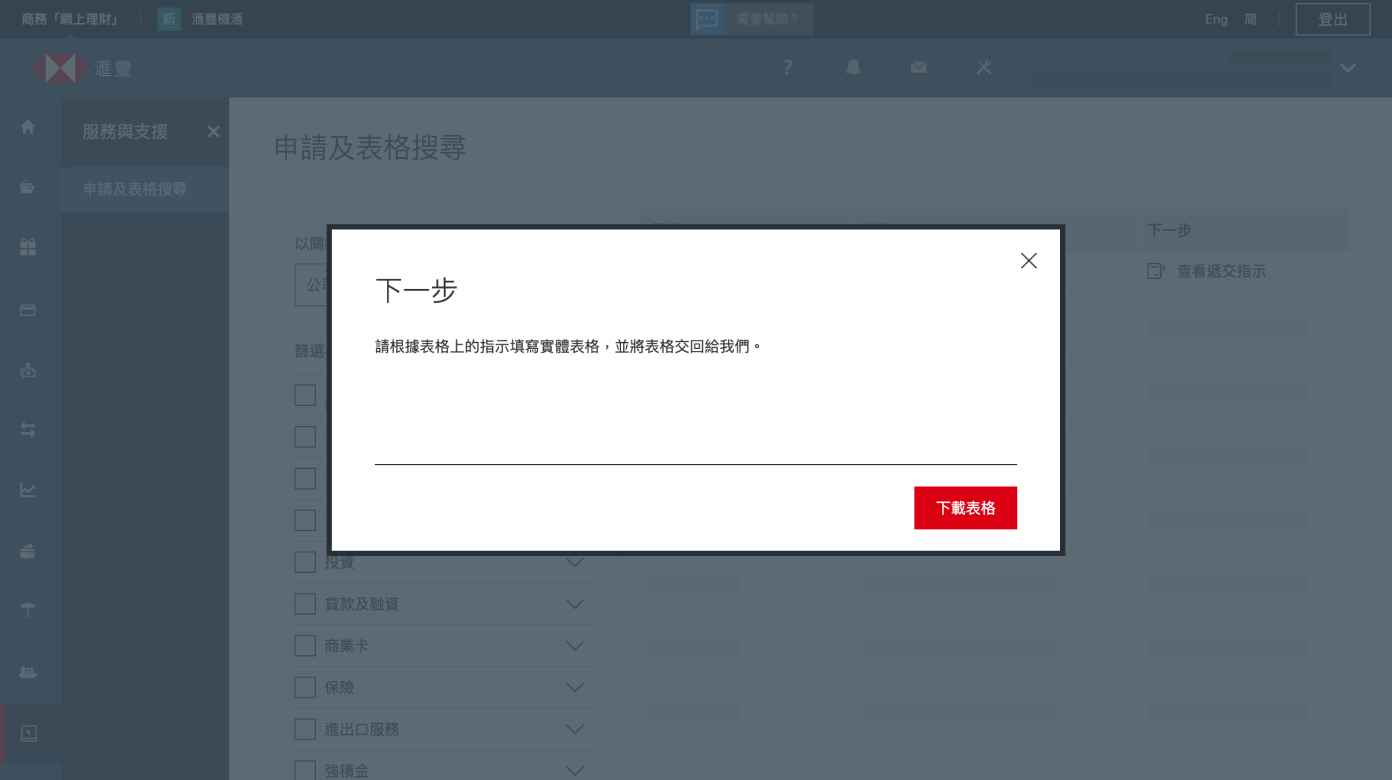The image size is (1392, 780).
Task: Expand the 進出口服務 section
Action: coord(575,729)
